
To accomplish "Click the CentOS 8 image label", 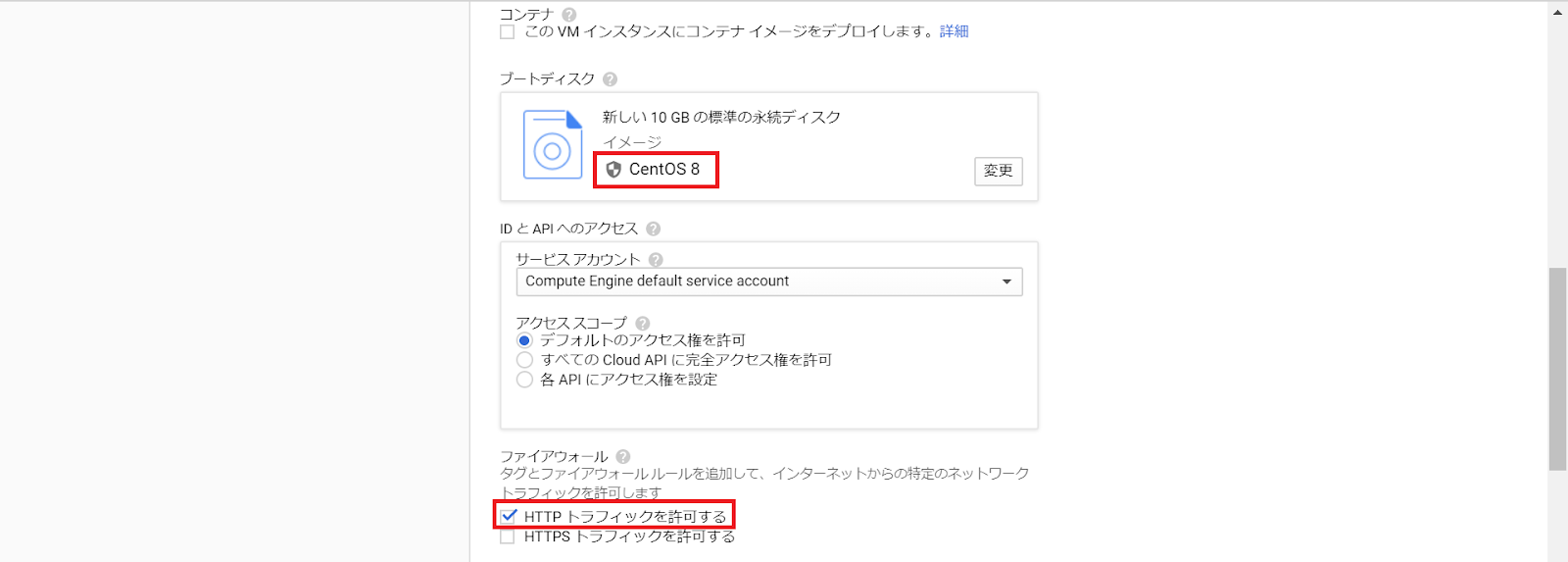I will [x=664, y=170].
